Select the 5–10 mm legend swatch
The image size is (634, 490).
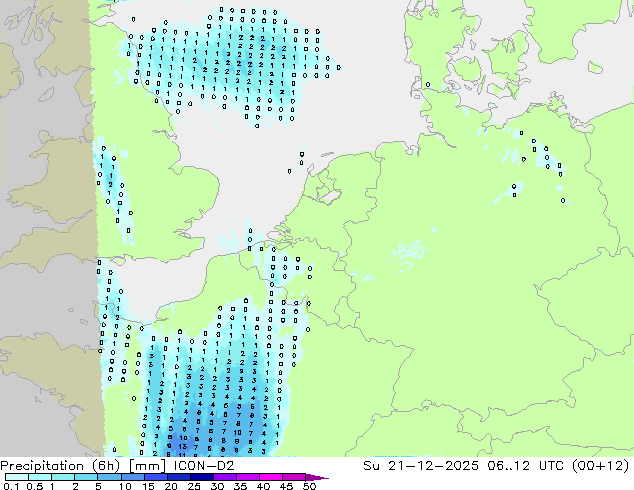[x=109, y=477]
